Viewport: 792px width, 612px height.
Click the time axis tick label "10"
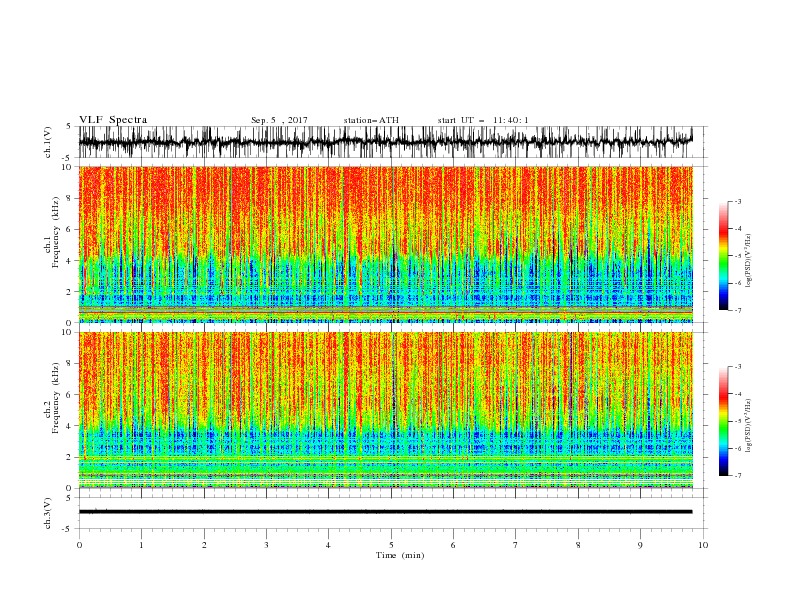point(703,545)
